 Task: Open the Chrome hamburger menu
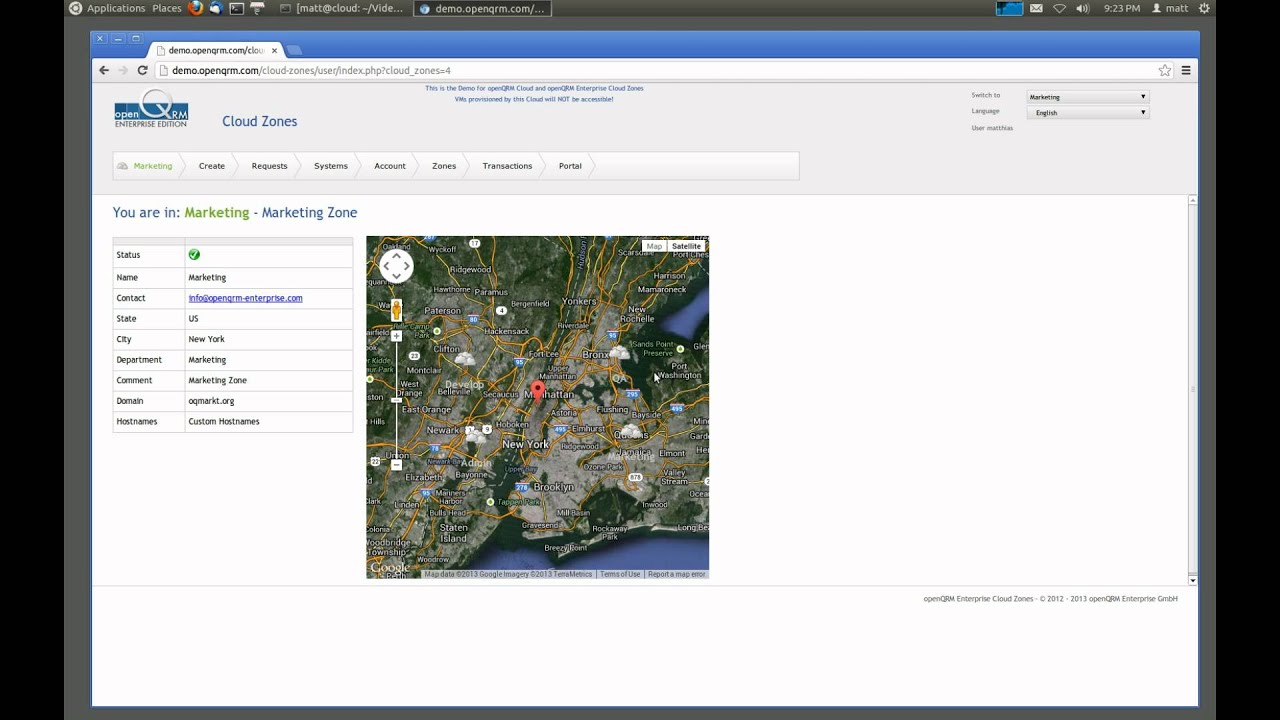click(x=1186, y=70)
